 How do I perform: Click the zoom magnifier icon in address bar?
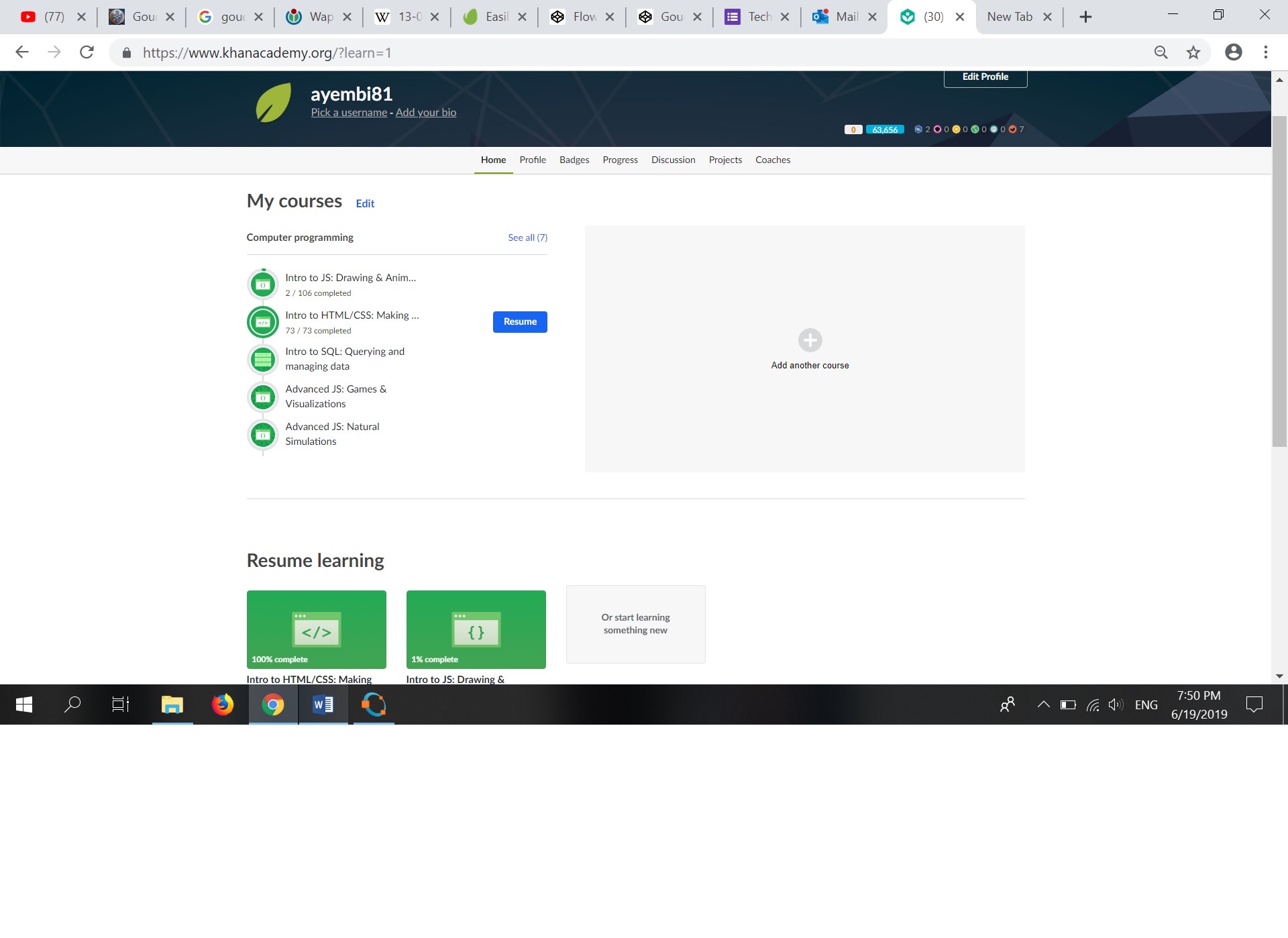tap(1161, 52)
